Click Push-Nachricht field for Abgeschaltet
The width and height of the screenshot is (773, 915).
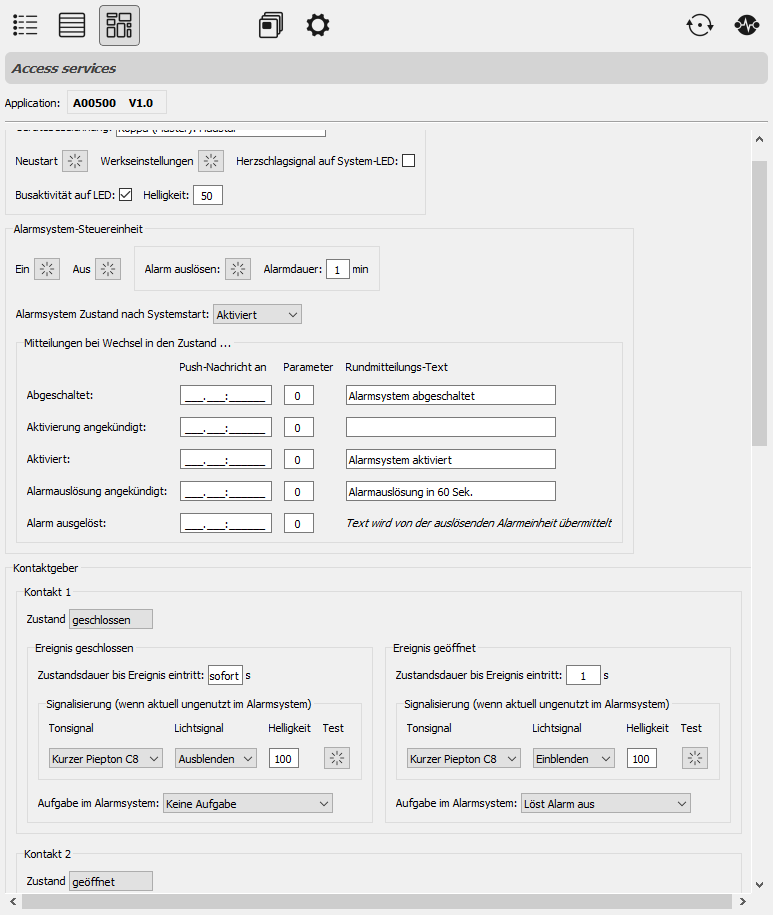(x=226, y=395)
